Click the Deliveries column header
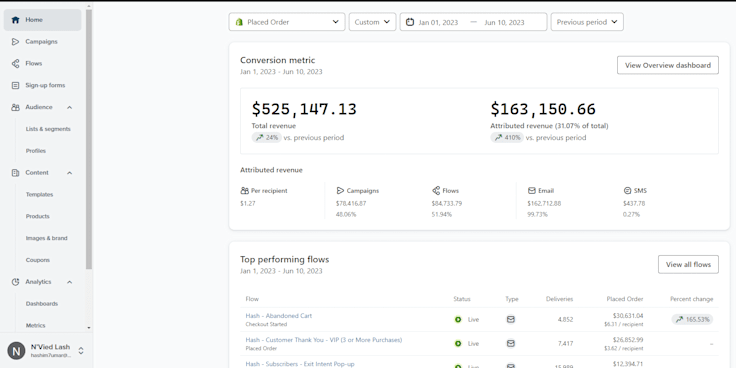Image resolution: width=736 pixels, height=368 pixels. pos(559,299)
